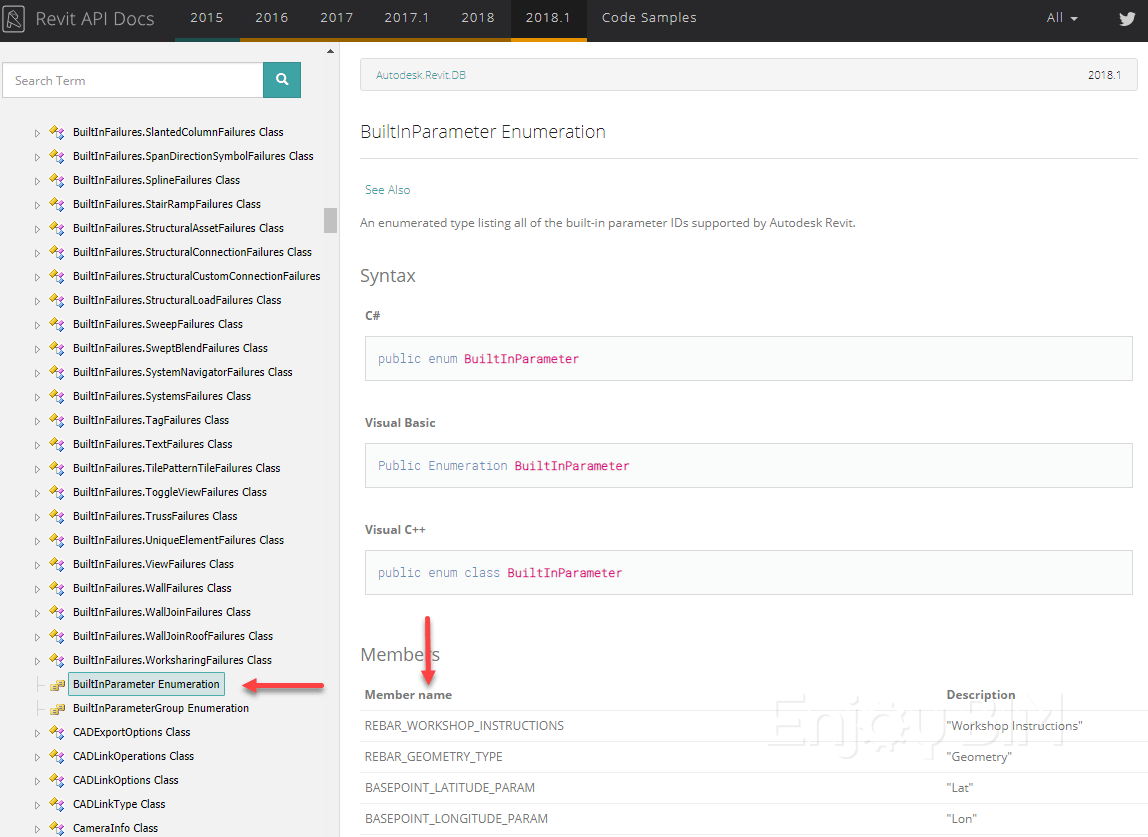Open the Twitter bird icon link
Viewport: 1148px width, 837px height.
[1127, 18]
